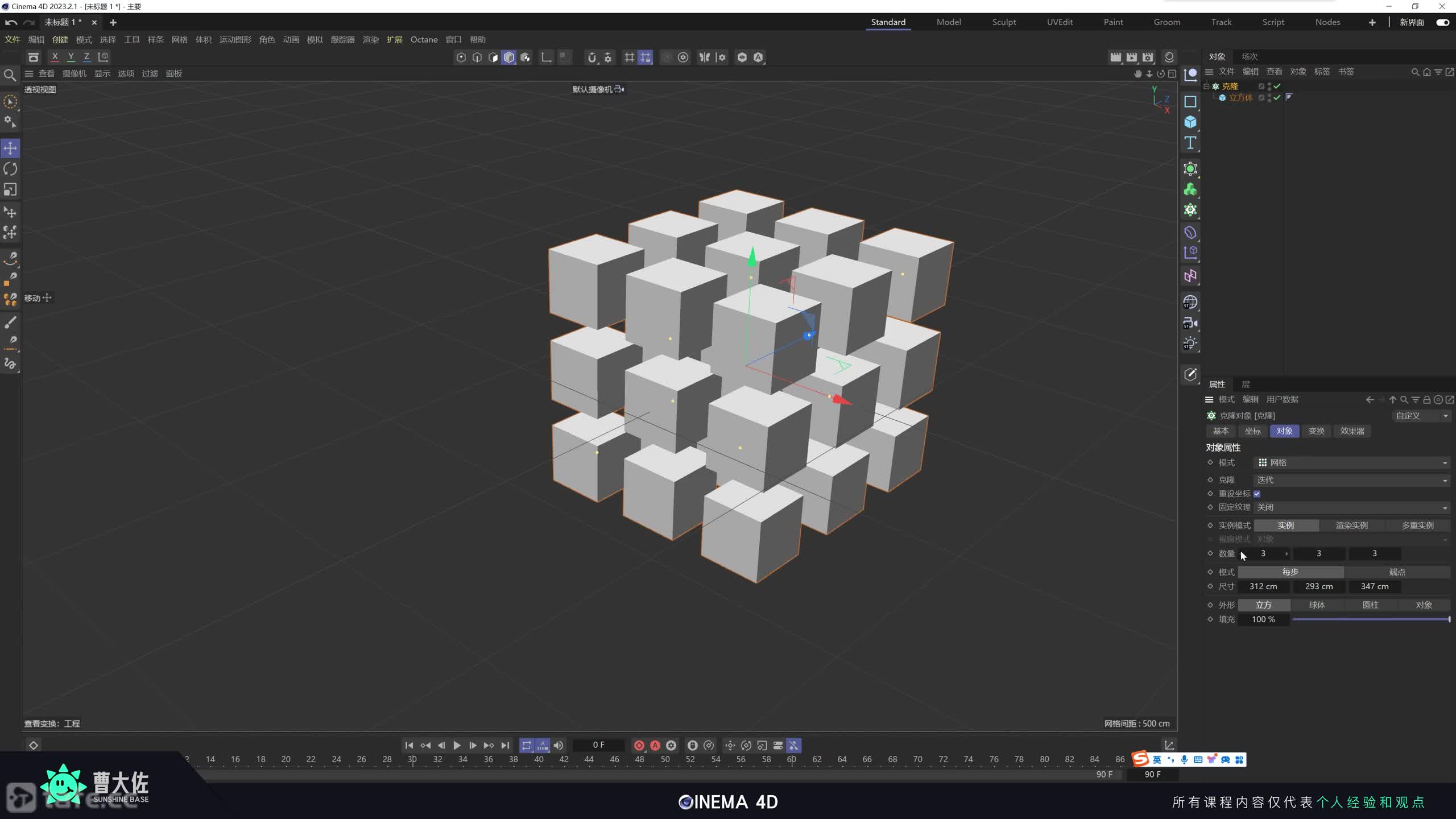Open the 固定纹理 dropdown

1351,507
